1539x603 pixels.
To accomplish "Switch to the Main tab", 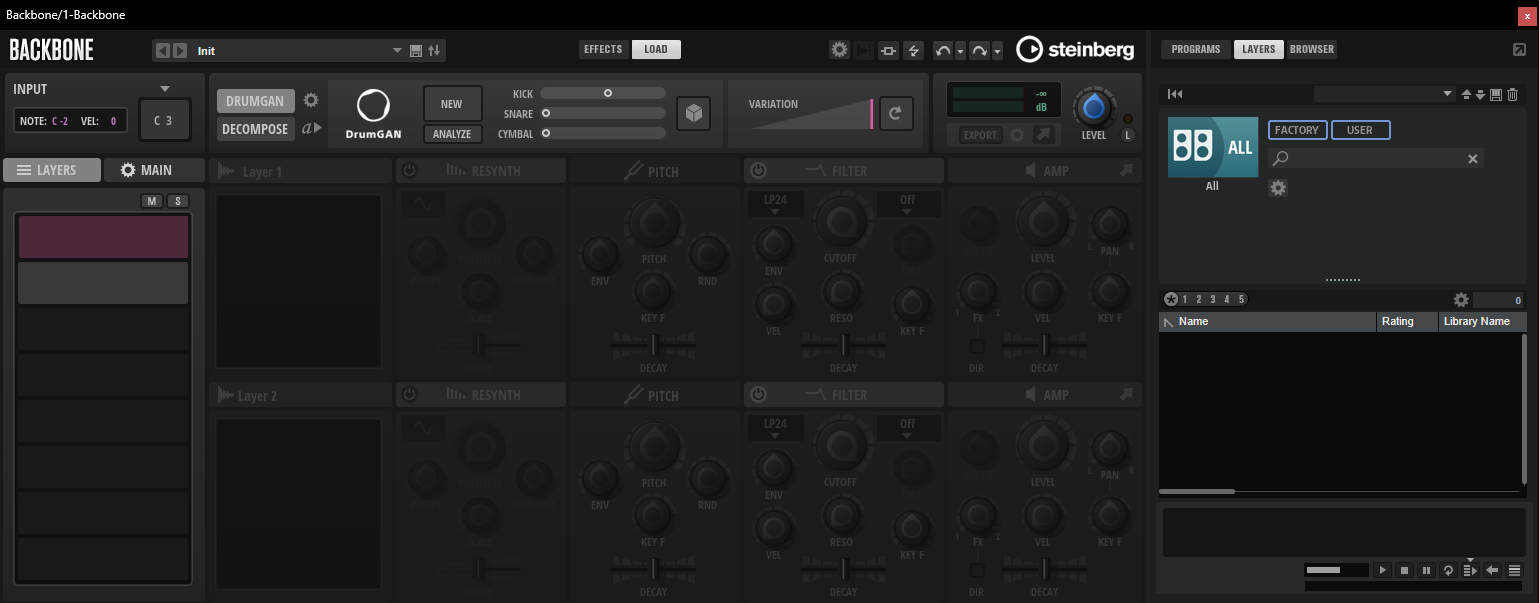I will [x=154, y=170].
